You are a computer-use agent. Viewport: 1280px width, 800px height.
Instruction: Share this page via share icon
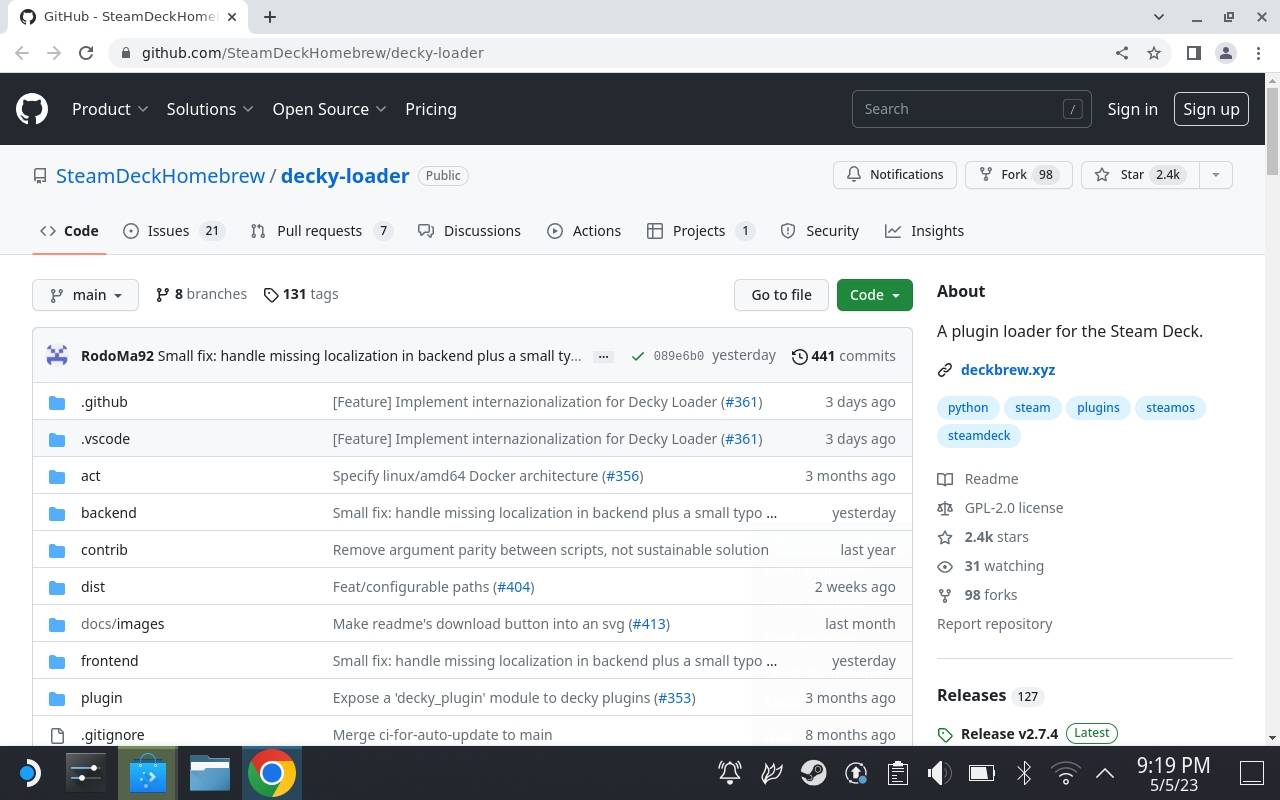point(1122,53)
